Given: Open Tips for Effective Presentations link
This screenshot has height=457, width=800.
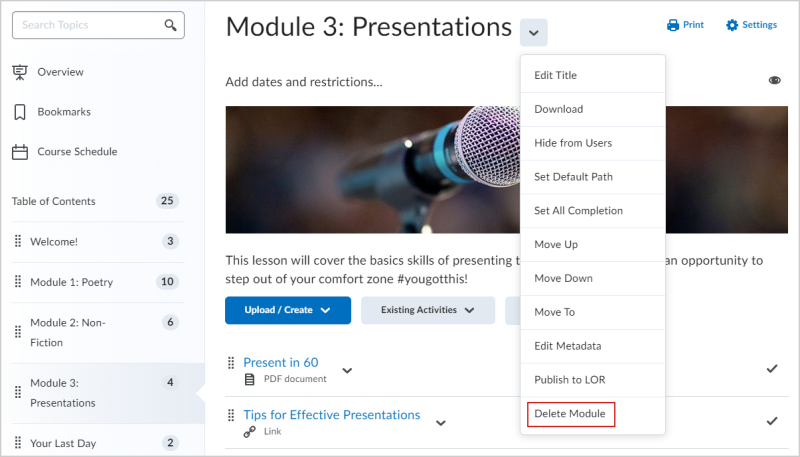Looking at the screenshot, I should [331, 415].
